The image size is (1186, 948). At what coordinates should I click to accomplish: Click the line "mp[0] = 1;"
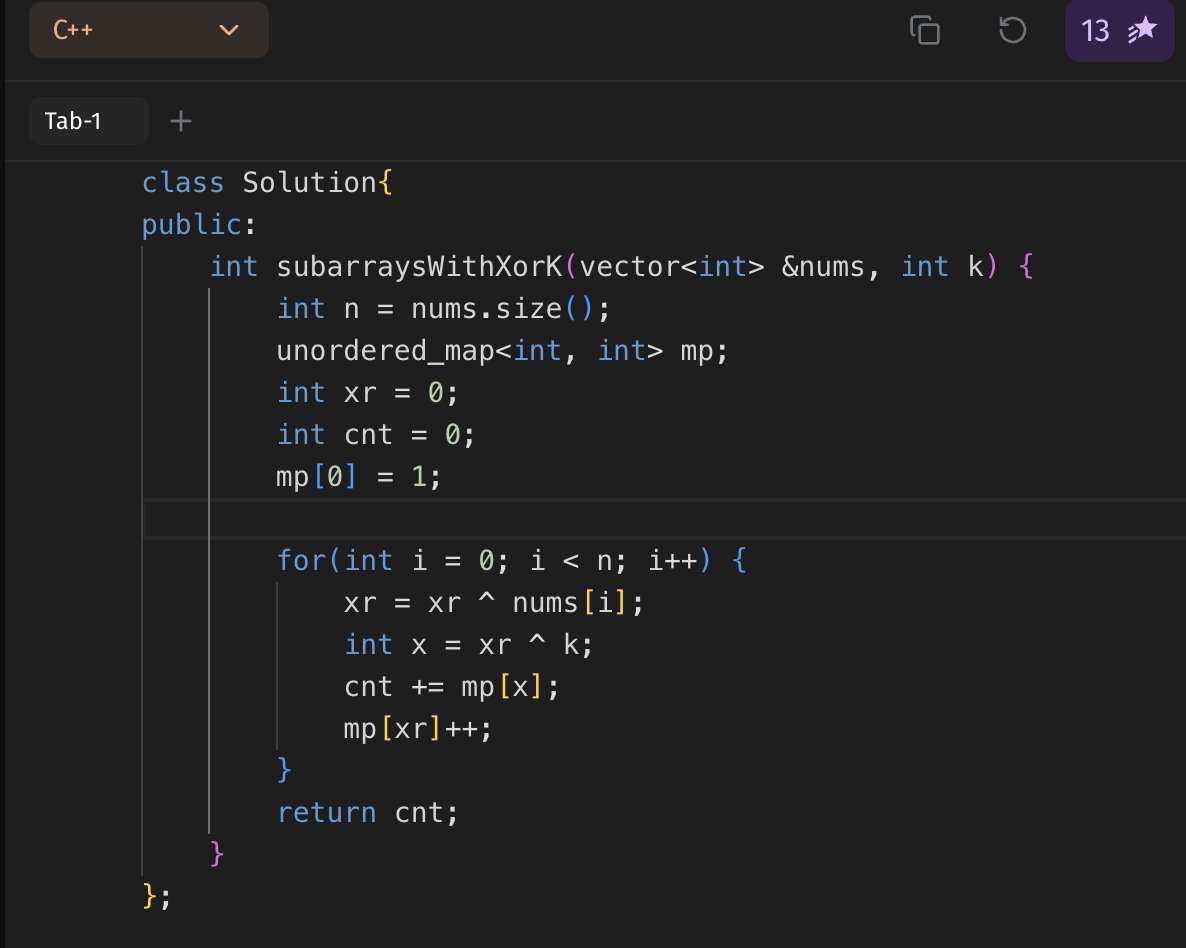click(359, 477)
